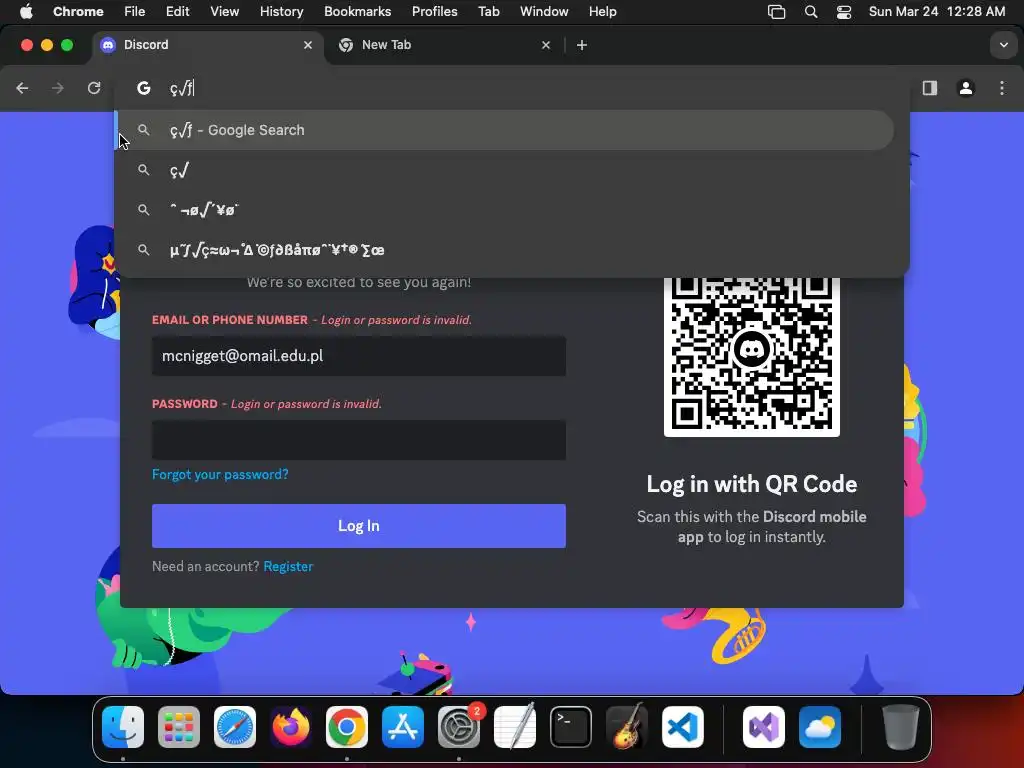
Task: Open Terminal from the dock
Action: pos(571,727)
